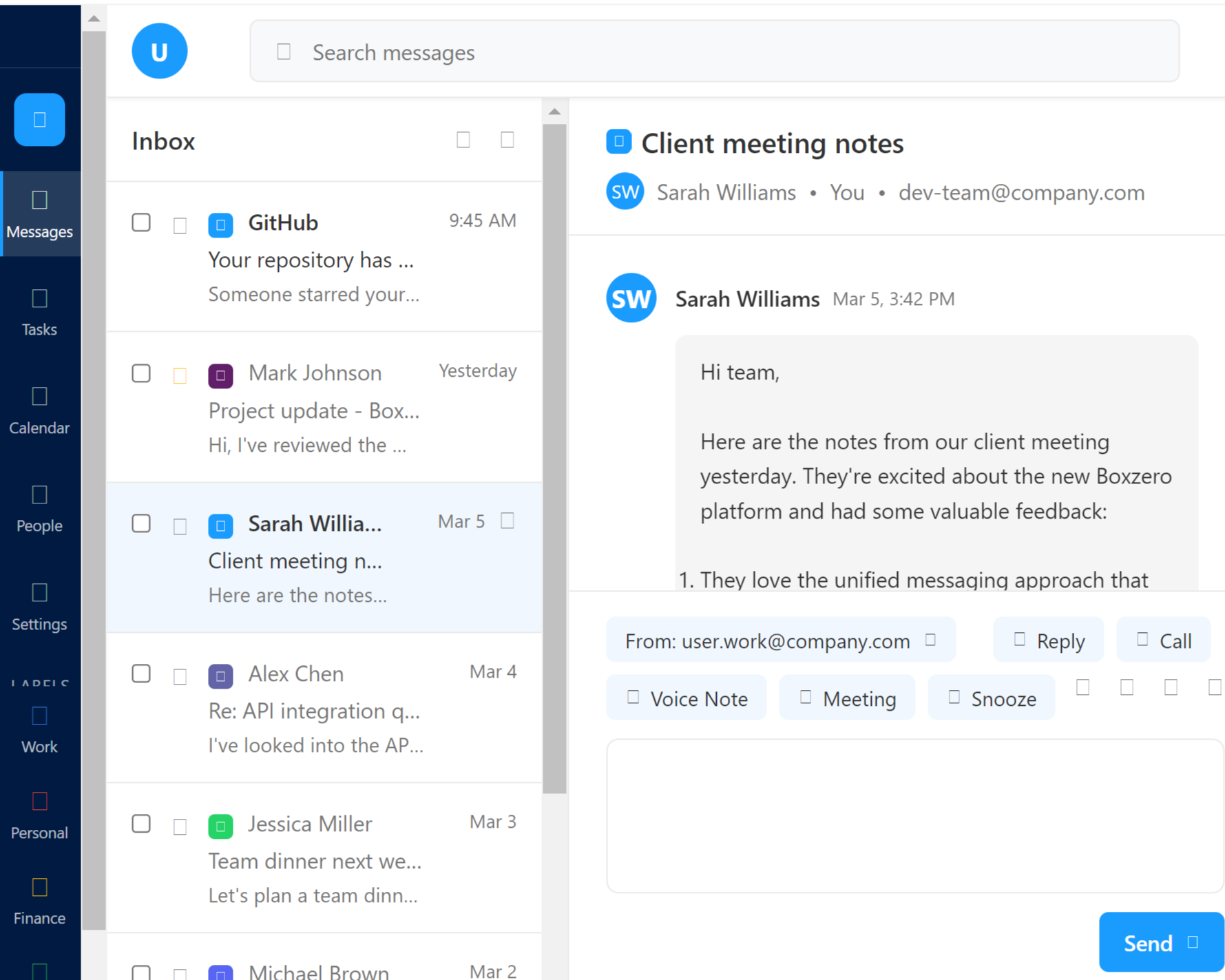The width and height of the screenshot is (1225, 980).
Task: Check the GitHub message checkbox
Action: point(141,222)
